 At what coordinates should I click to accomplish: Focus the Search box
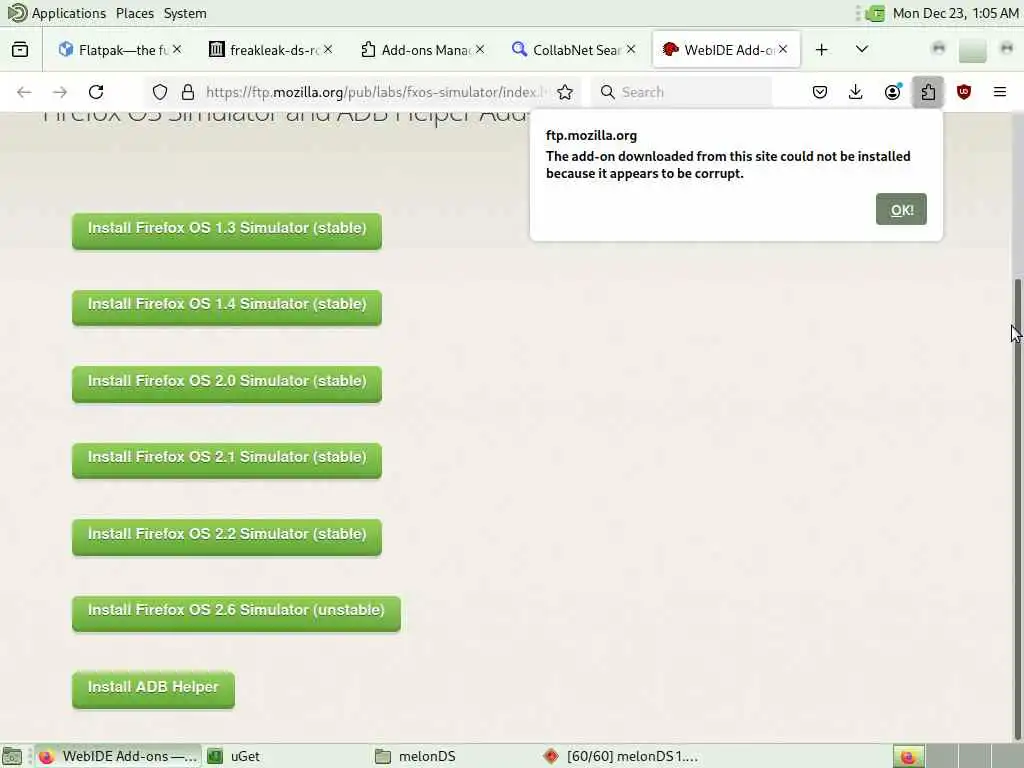click(681, 92)
